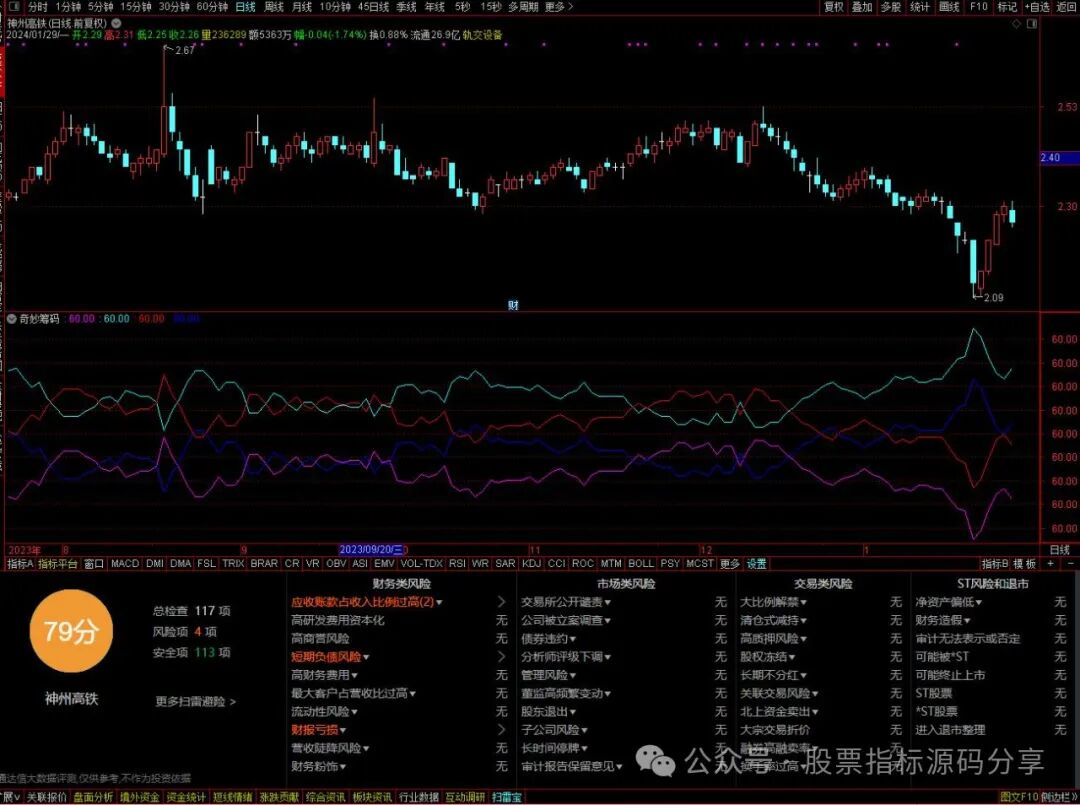Click the 窗口 button in indicator bar
This screenshot has width=1080, height=805.
pyautogui.click(x=94, y=563)
